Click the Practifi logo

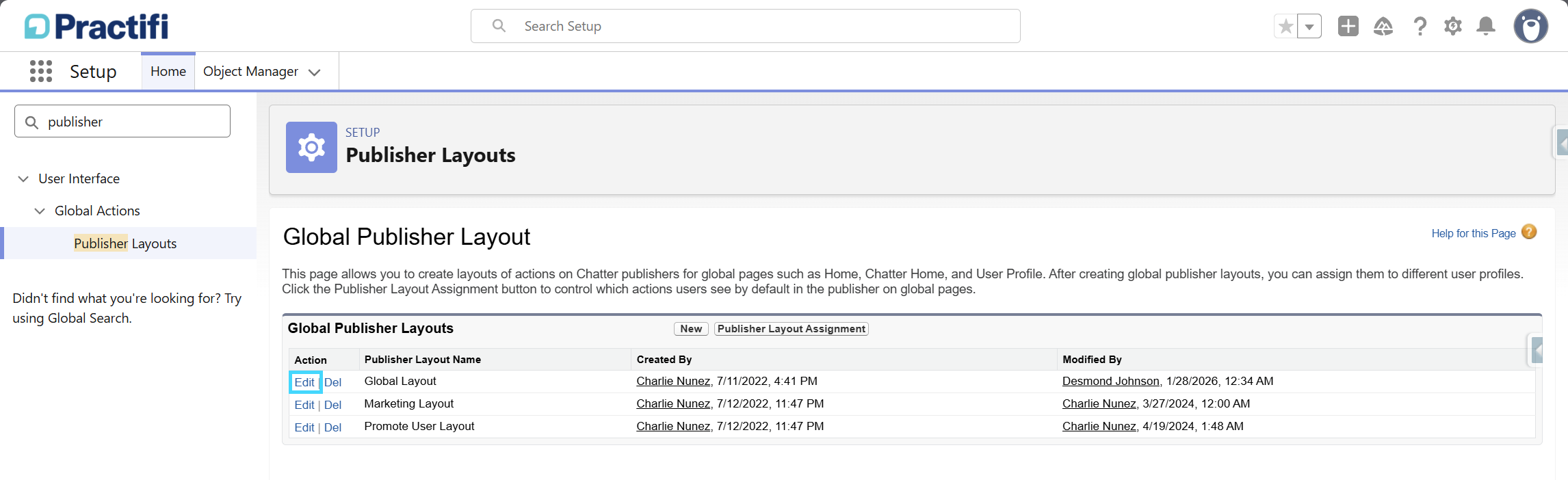(96, 27)
